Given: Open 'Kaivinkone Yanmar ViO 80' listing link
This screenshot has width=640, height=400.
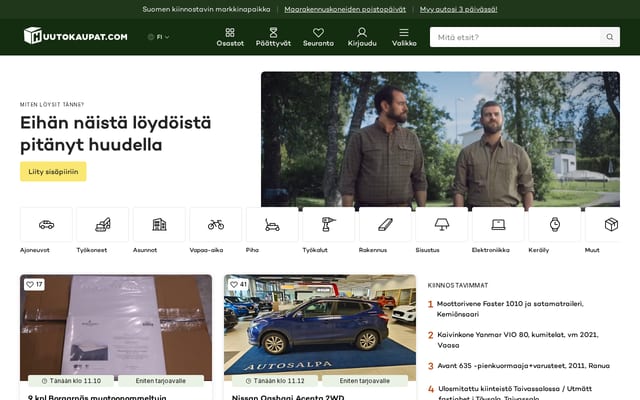Looking at the screenshot, I should (x=518, y=340).
